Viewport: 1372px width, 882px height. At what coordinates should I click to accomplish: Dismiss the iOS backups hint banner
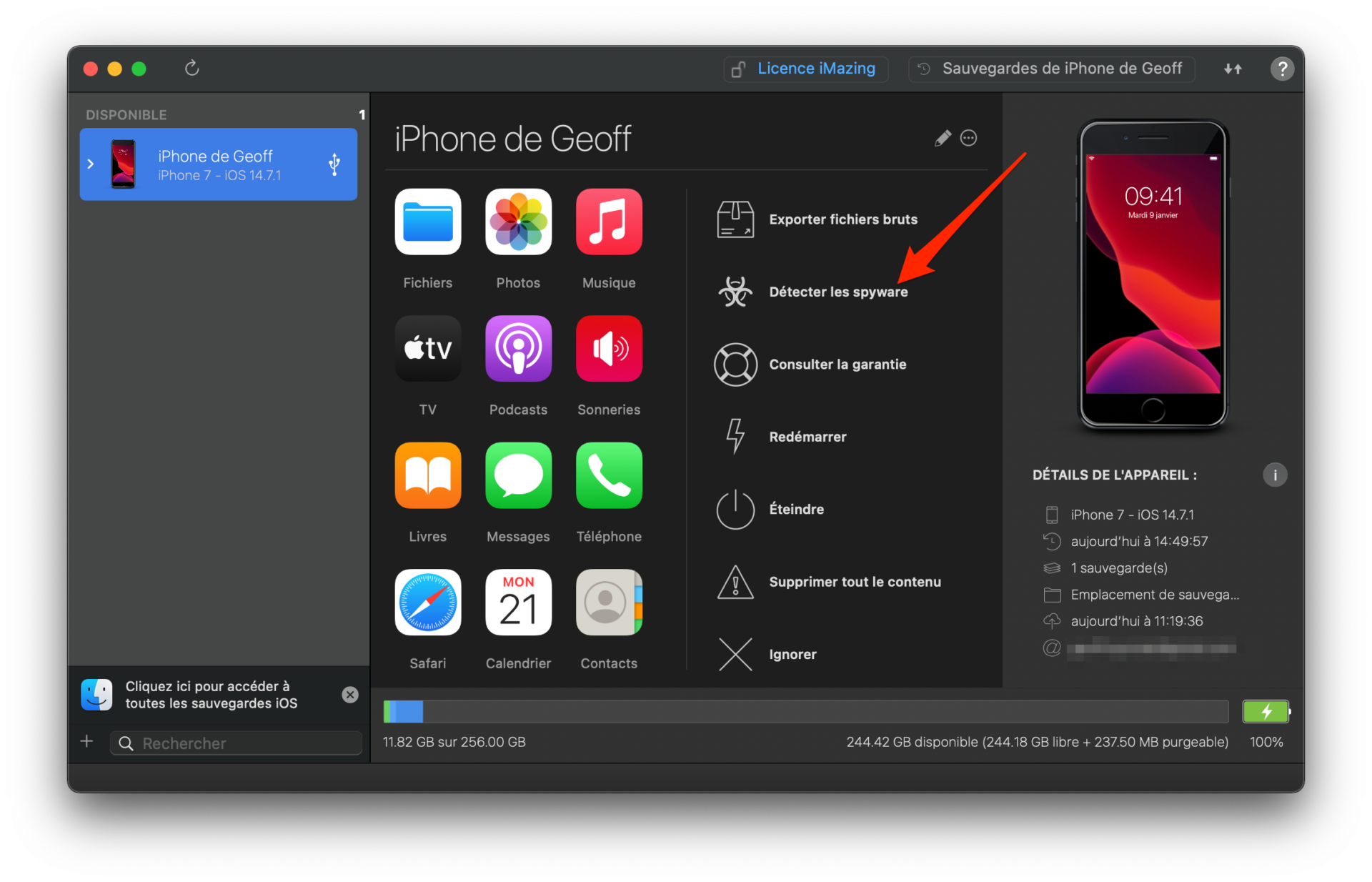(x=349, y=695)
